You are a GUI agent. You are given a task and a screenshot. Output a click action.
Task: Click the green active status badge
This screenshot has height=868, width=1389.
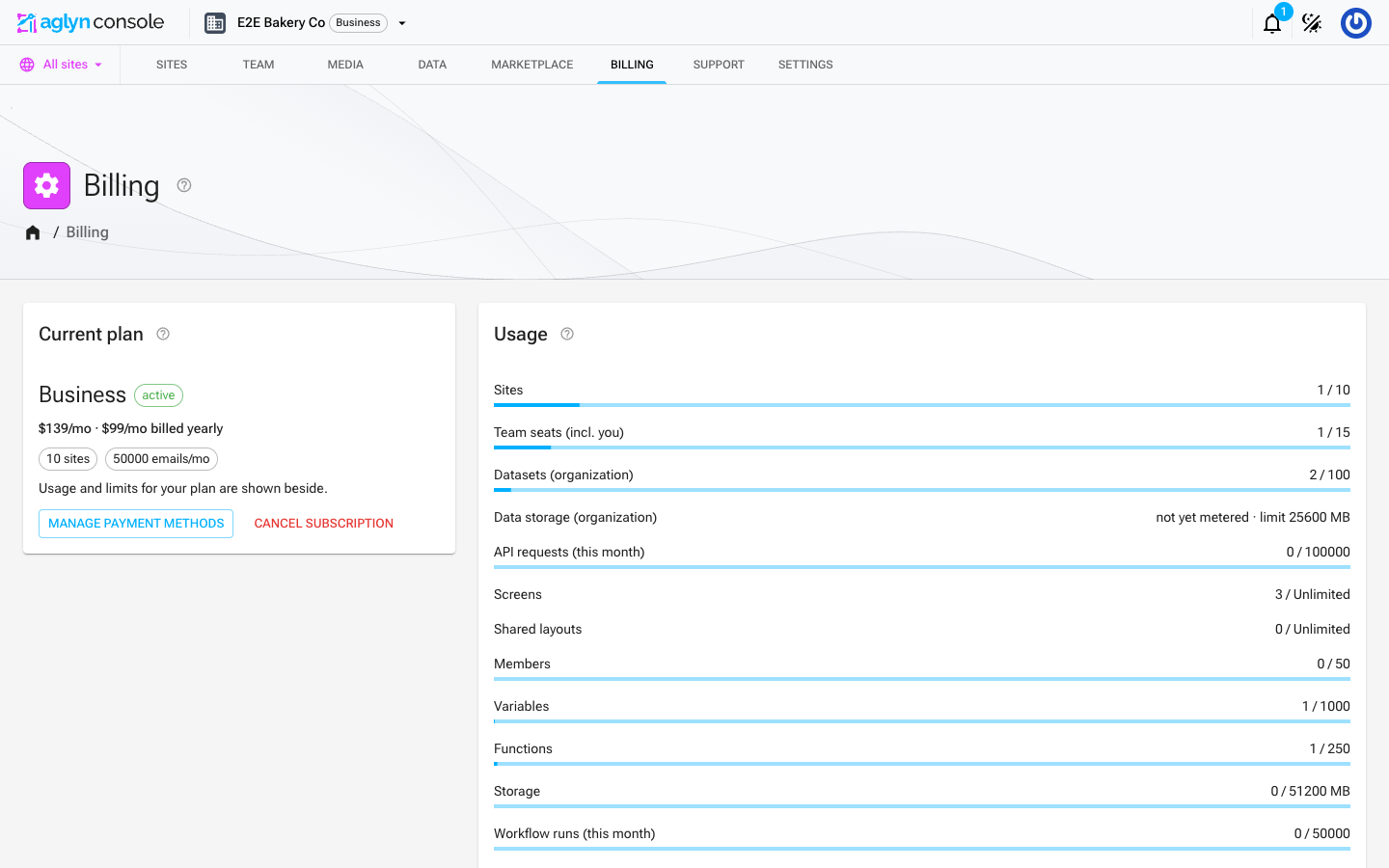point(158,395)
